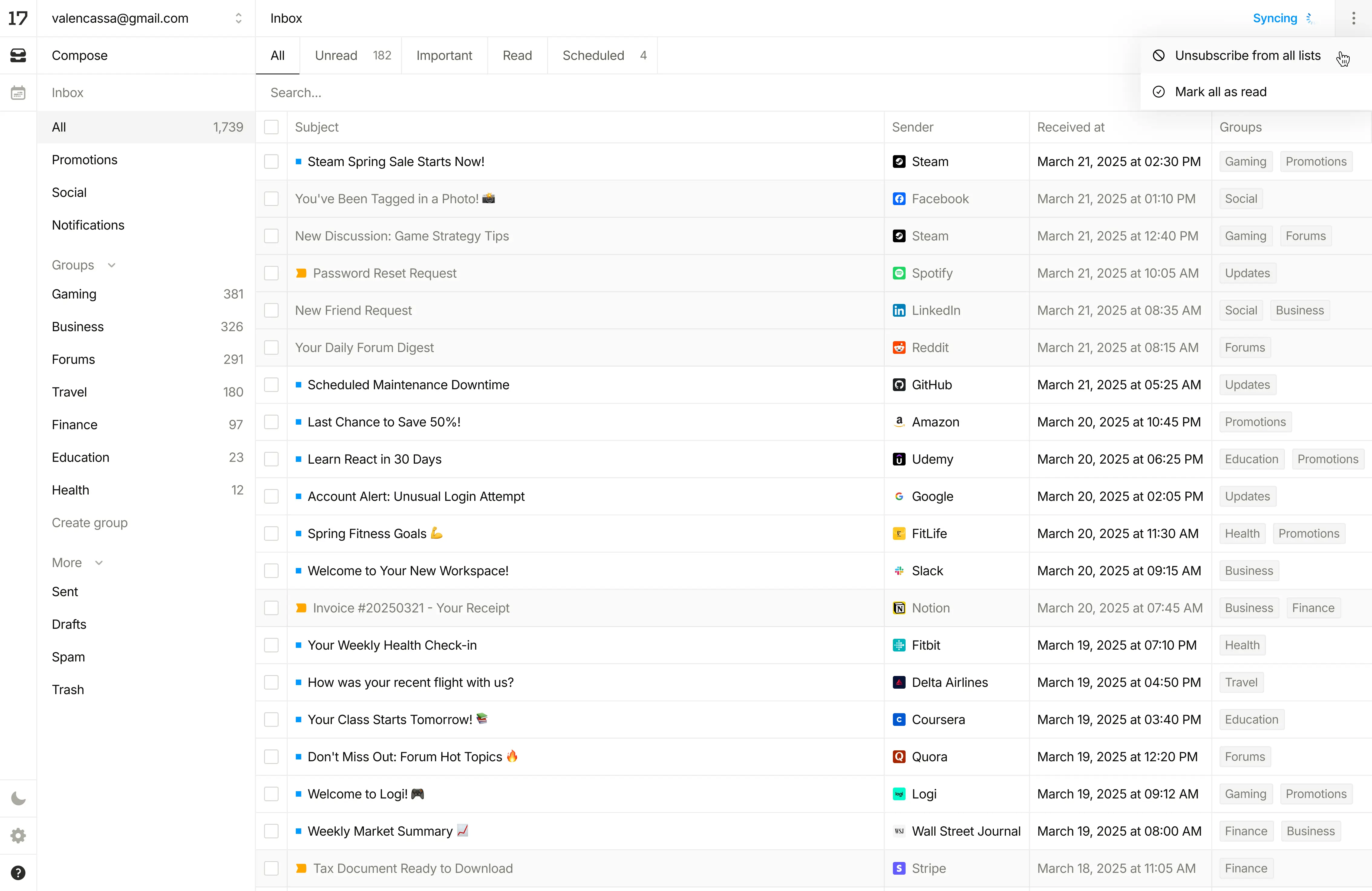Open the account switcher valencassa@gmail.com
This screenshot has width=1372, height=891.
click(146, 18)
